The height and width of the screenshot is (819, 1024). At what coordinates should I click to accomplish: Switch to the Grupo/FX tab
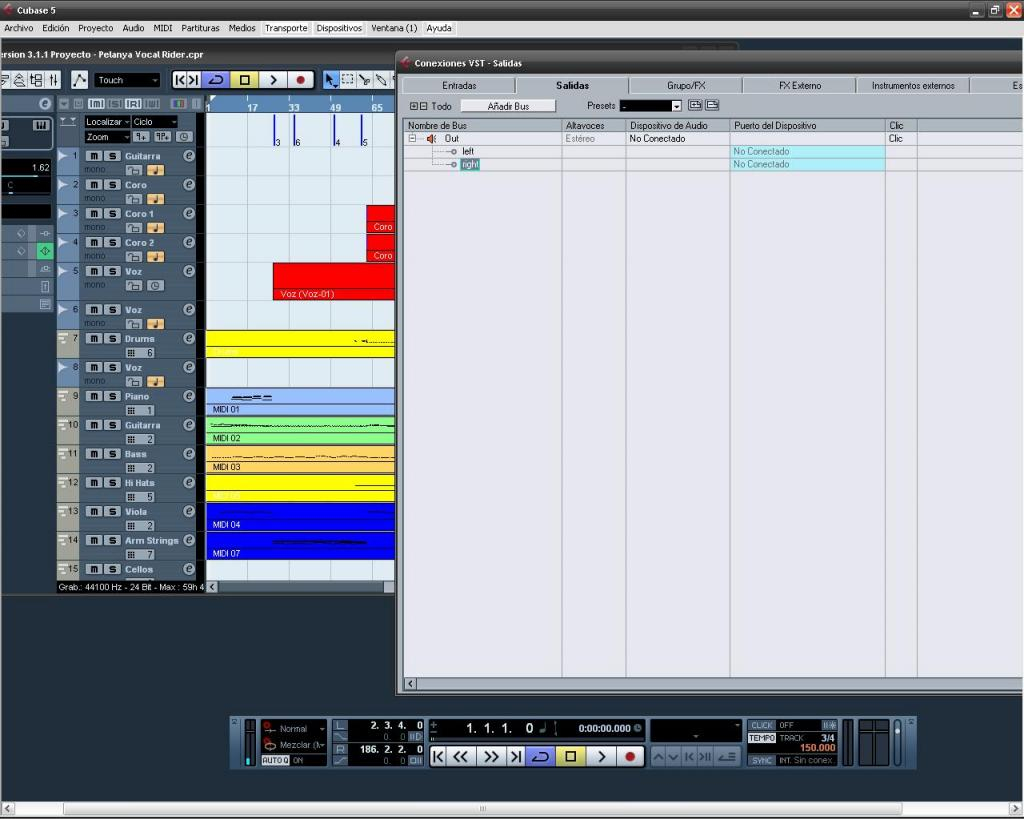(x=686, y=86)
